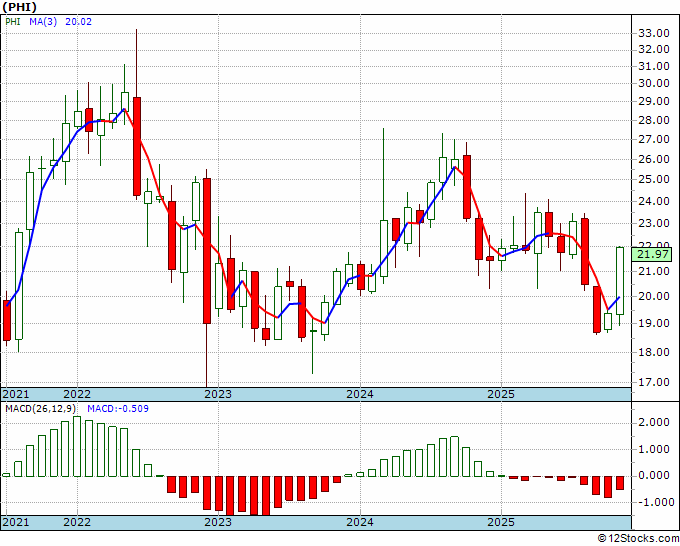
Task: Click the MACD:-0.509 value readout
Action: click(x=118, y=409)
